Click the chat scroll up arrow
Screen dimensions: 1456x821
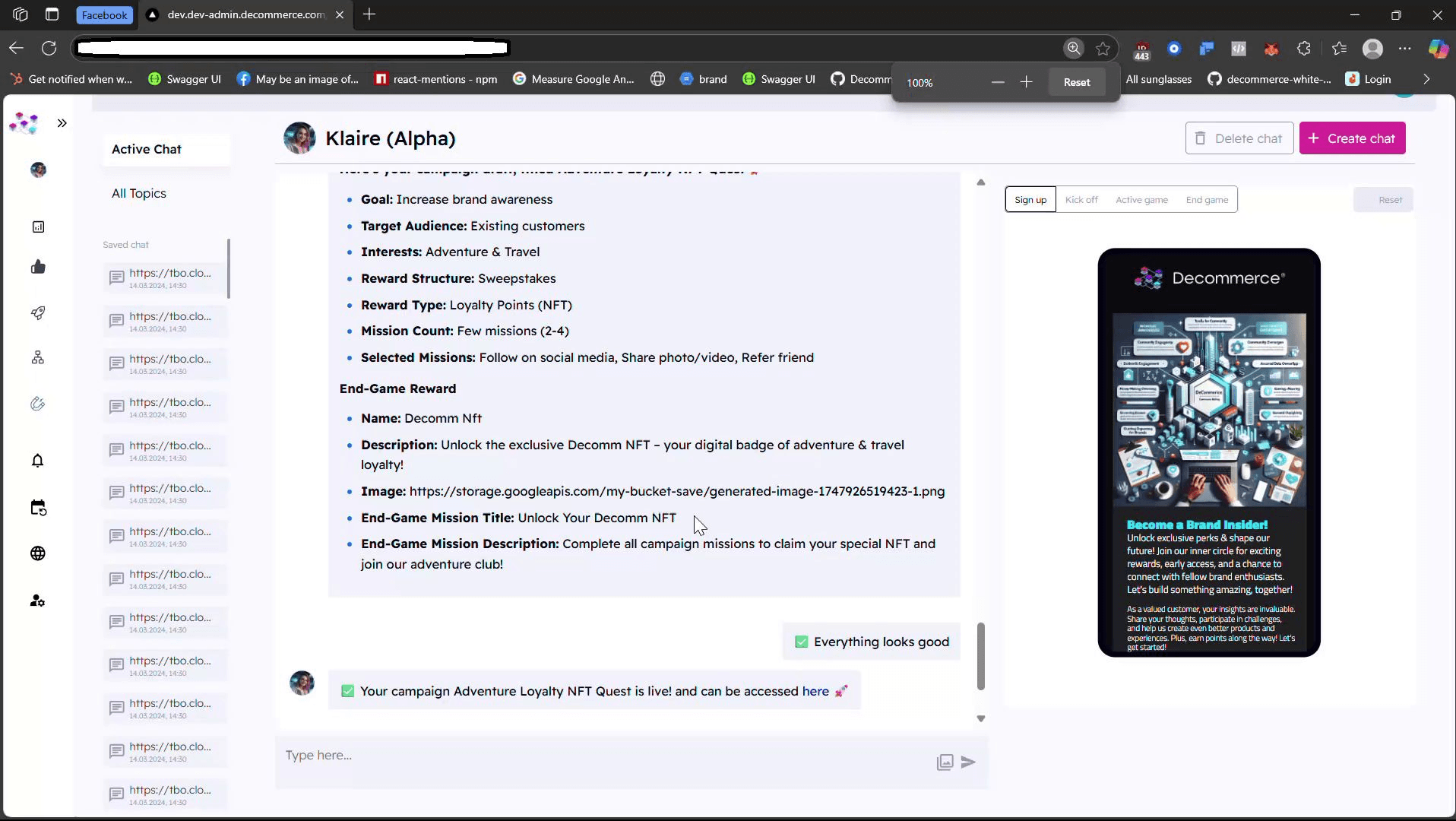pos(981,182)
